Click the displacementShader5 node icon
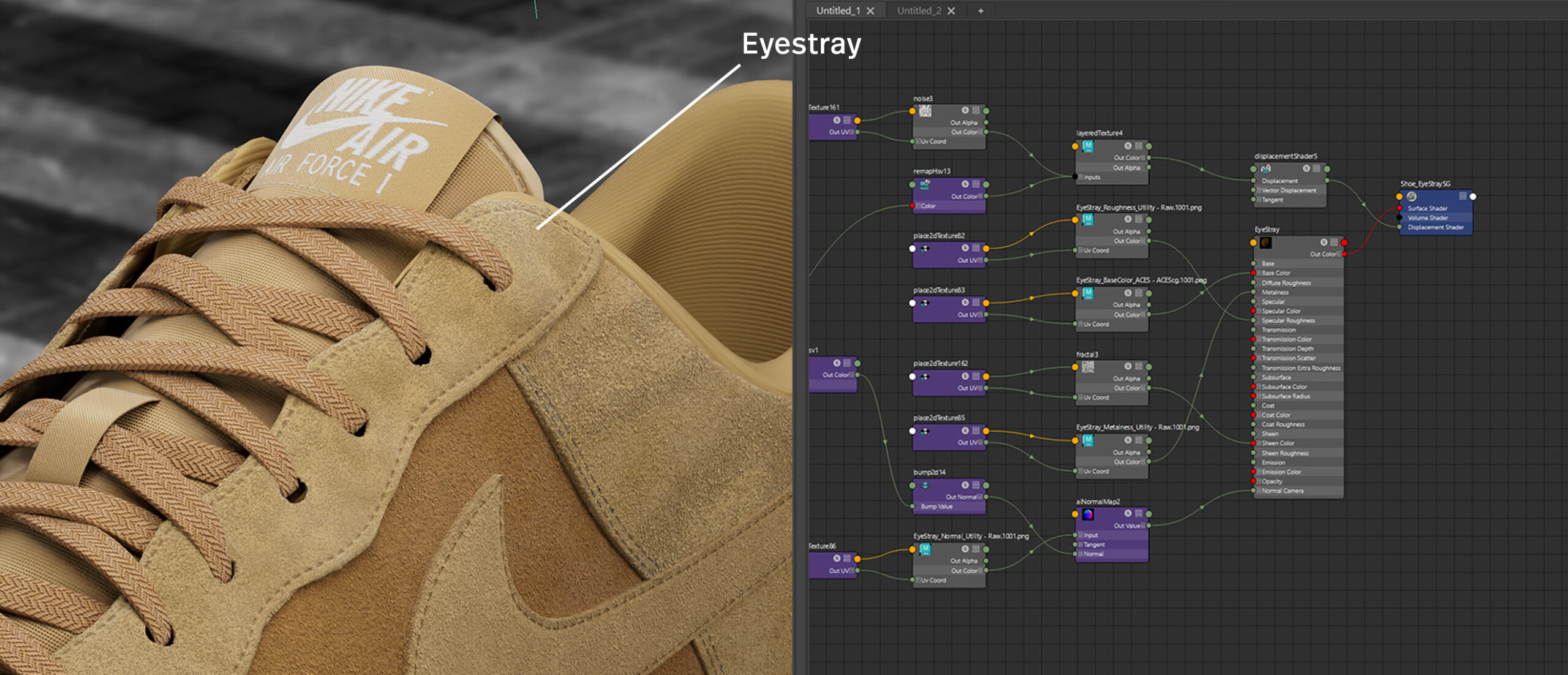 pyautogui.click(x=1266, y=168)
